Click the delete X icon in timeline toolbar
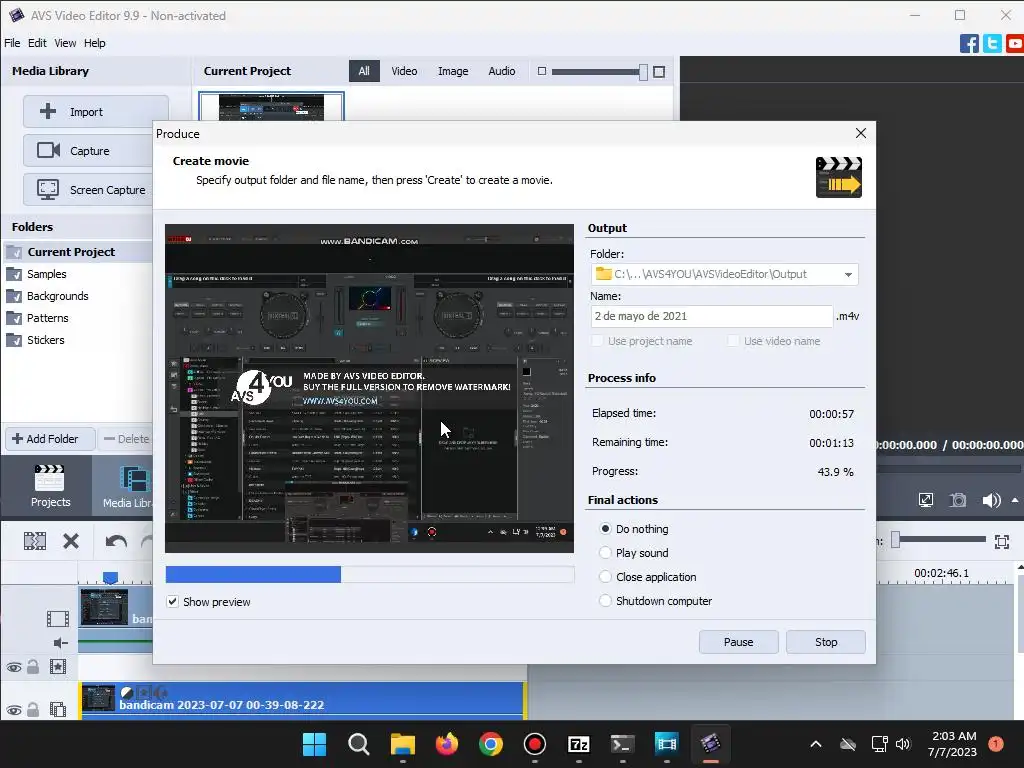 [71, 541]
